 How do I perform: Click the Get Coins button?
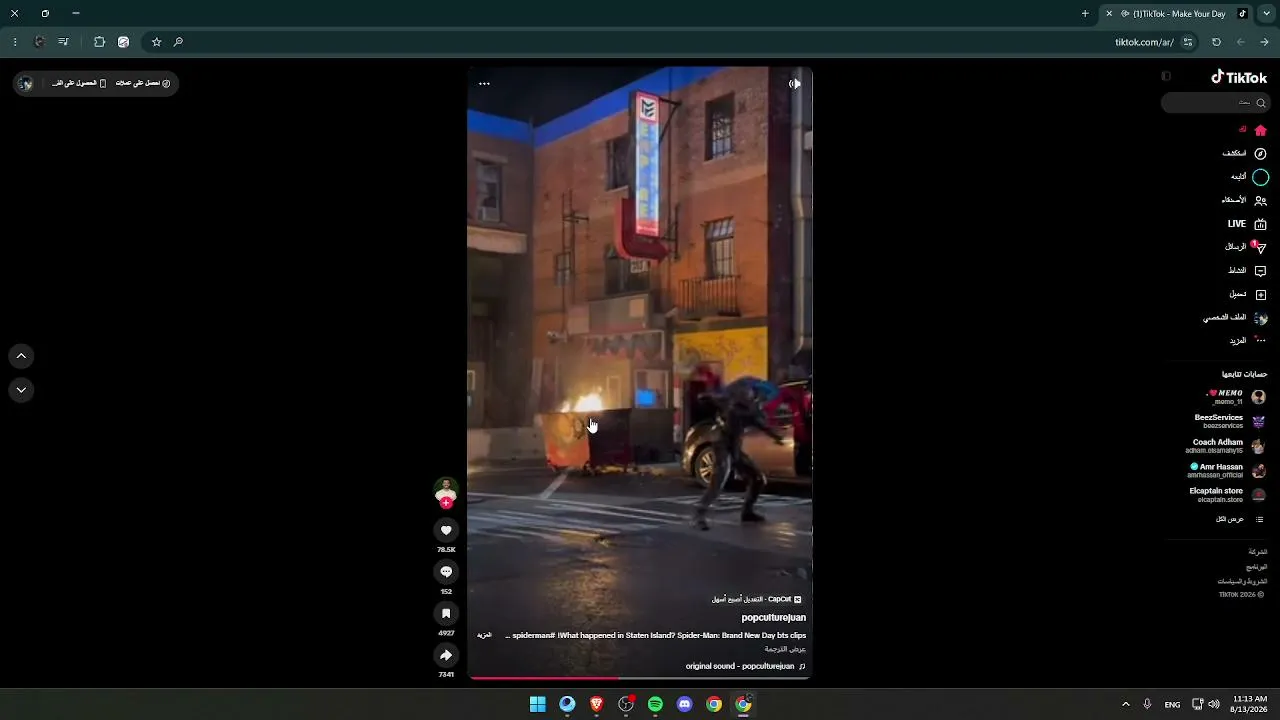[143, 84]
